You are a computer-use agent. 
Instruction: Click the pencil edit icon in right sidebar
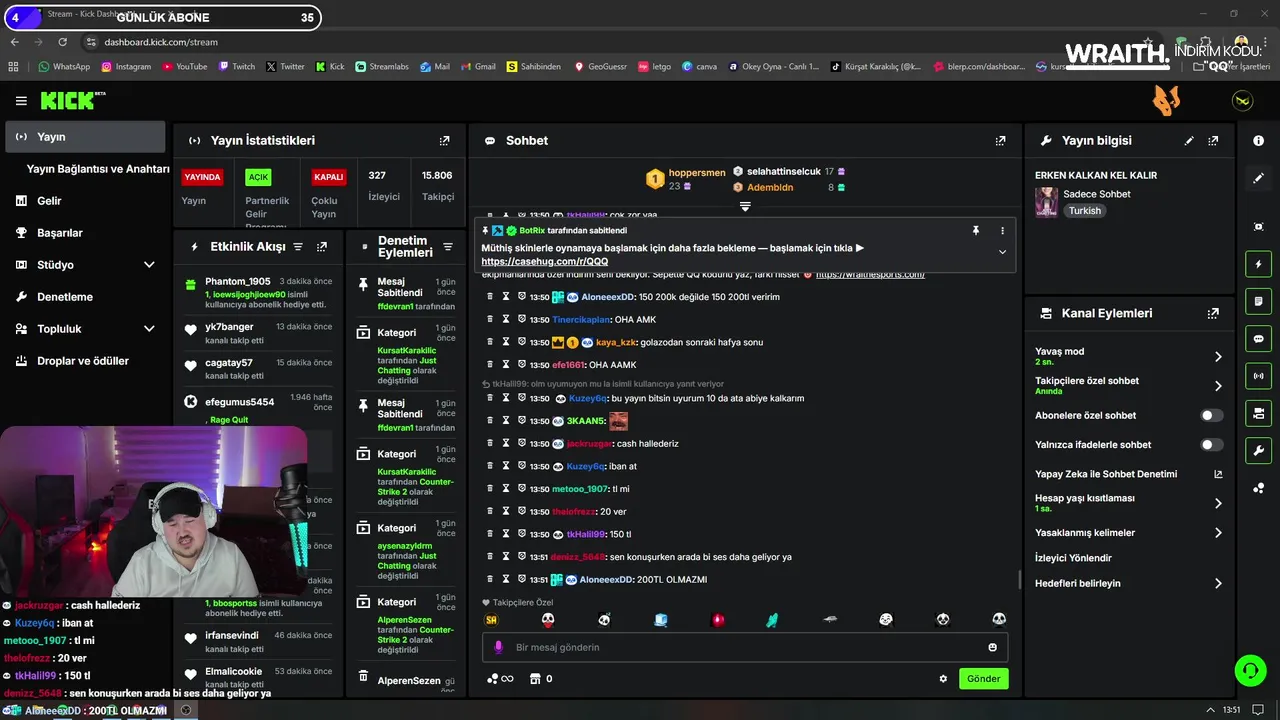point(1258,178)
